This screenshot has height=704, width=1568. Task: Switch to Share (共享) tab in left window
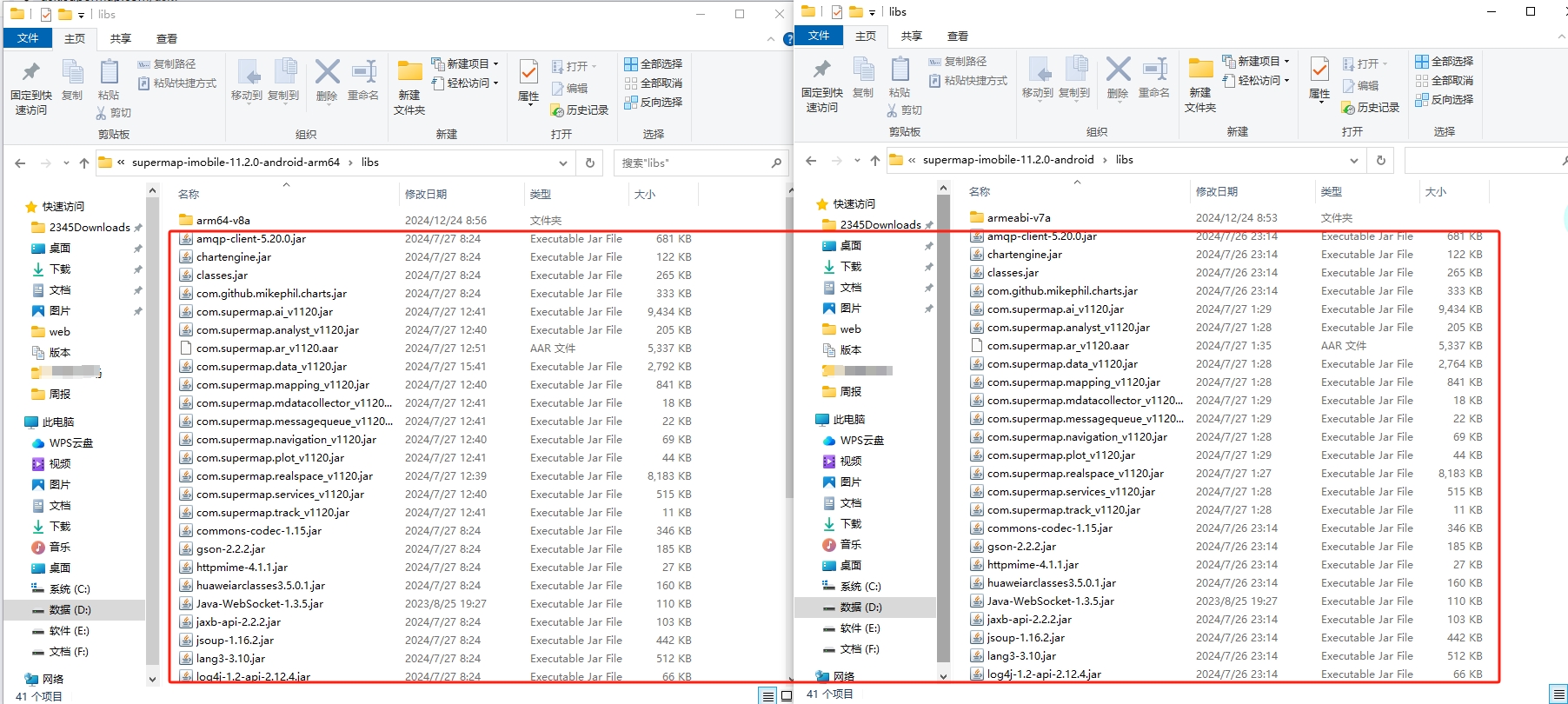click(x=121, y=39)
